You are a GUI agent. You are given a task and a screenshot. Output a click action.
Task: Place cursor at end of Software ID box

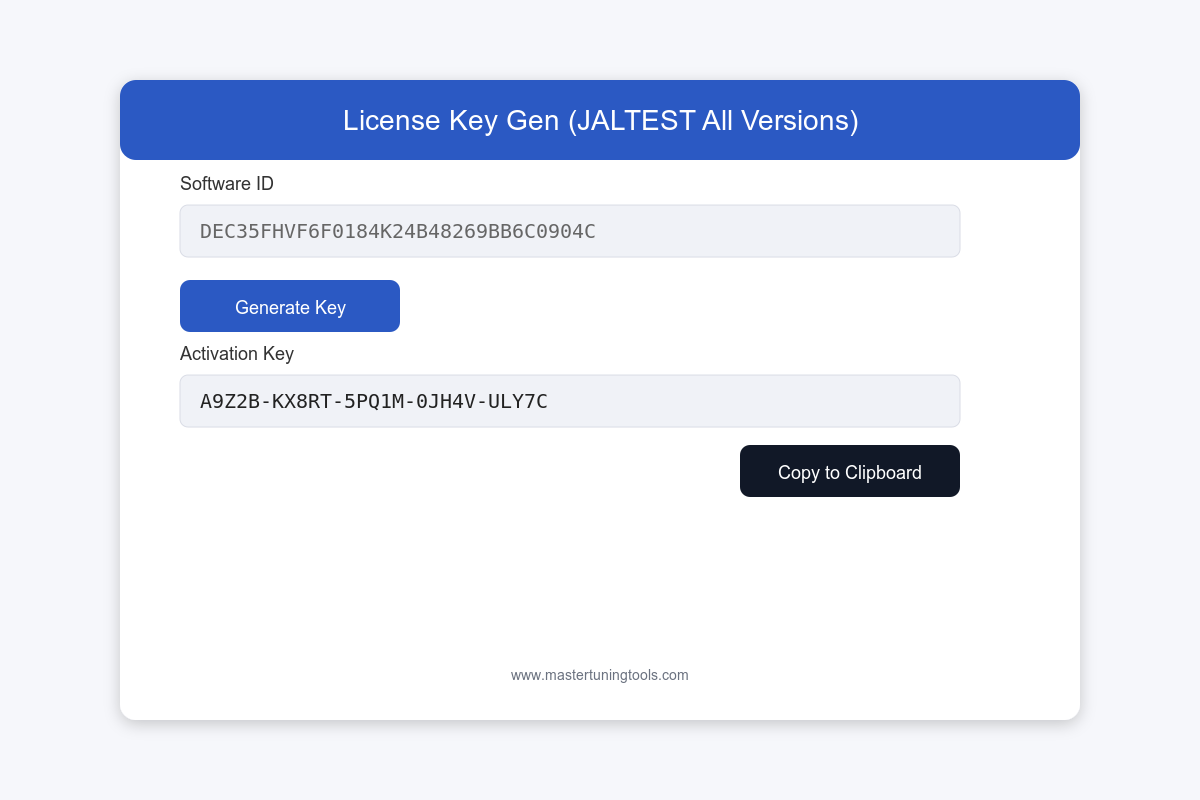(940, 231)
